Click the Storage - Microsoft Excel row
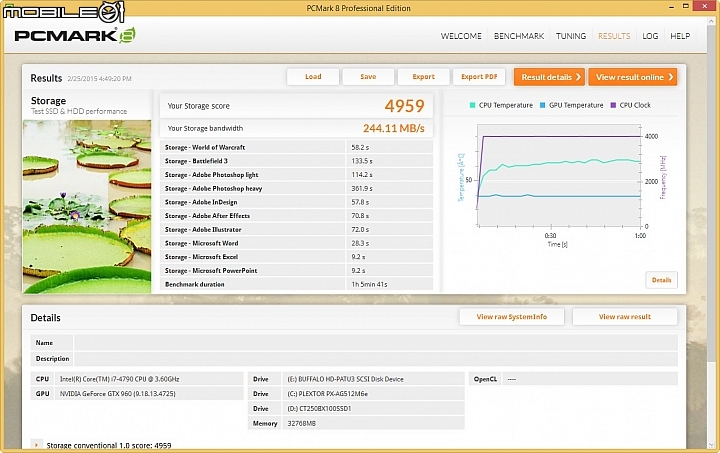The height and width of the screenshot is (453, 720). click(296, 257)
